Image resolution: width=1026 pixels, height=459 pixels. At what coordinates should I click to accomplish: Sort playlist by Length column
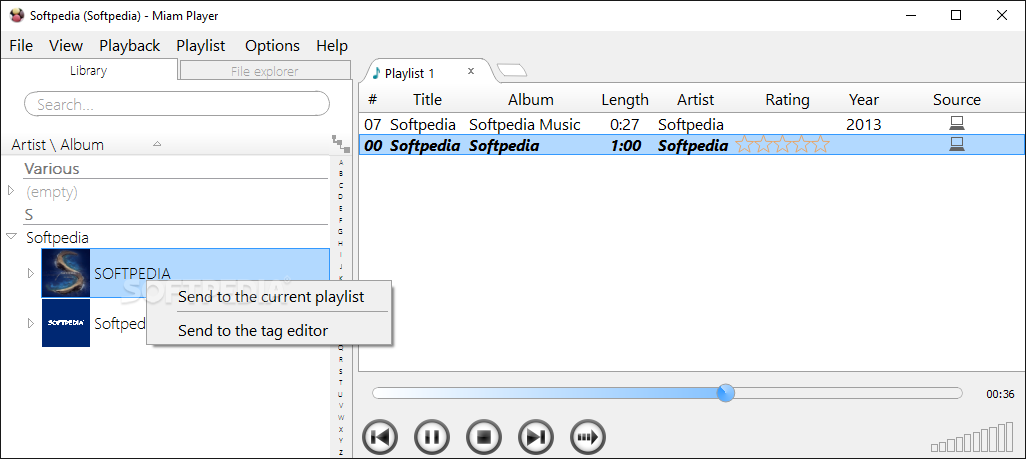click(625, 100)
